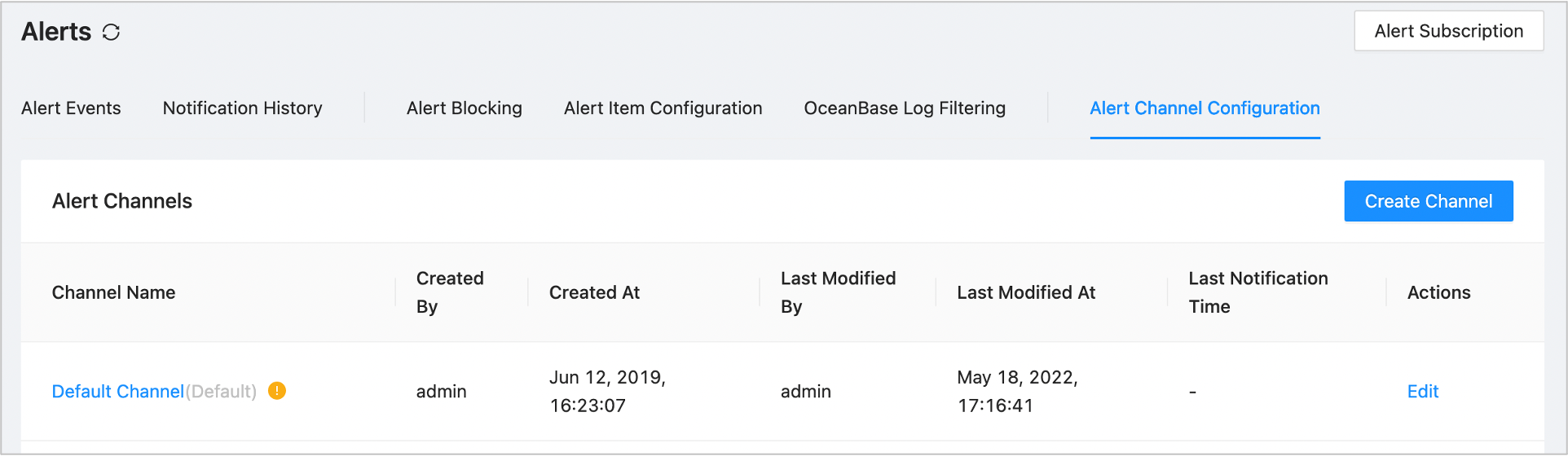Click the Last Modified At column header
This screenshot has height=456, width=1568.
click(x=1026, y=292)
